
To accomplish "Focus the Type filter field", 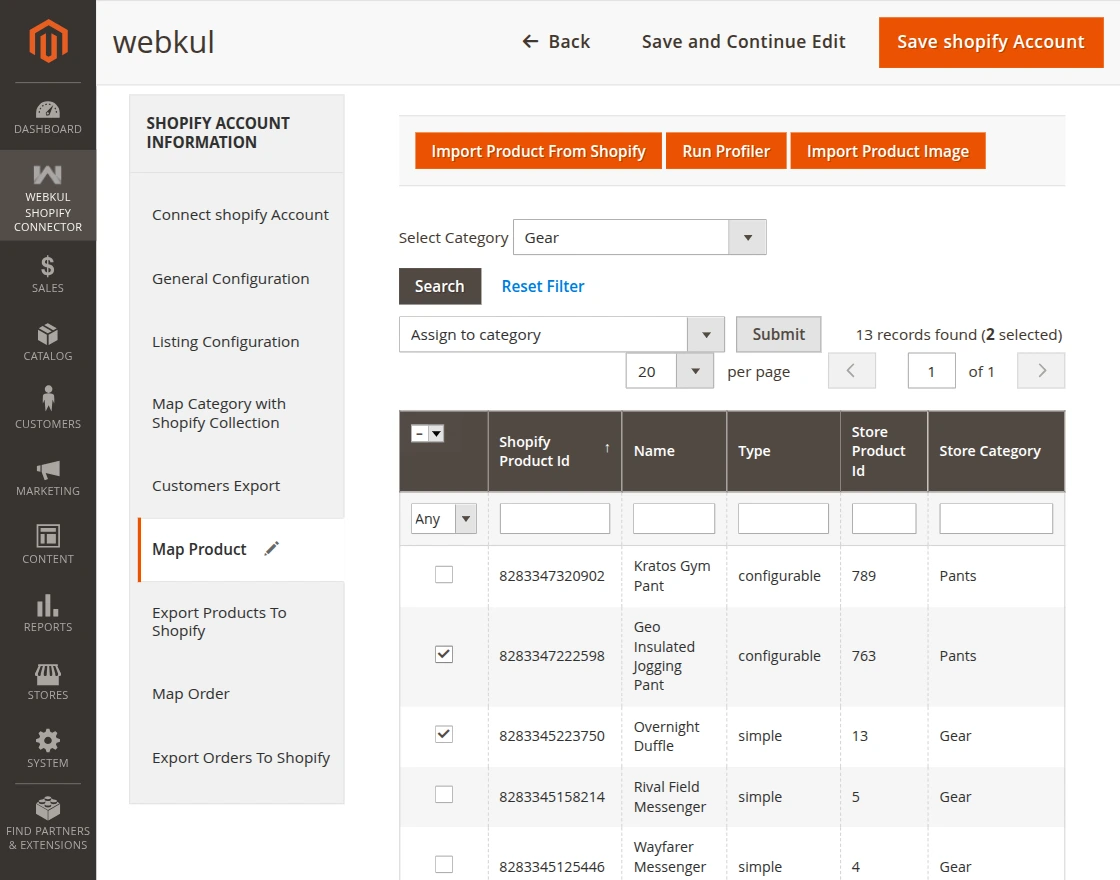I will click(x=783, y=519).
